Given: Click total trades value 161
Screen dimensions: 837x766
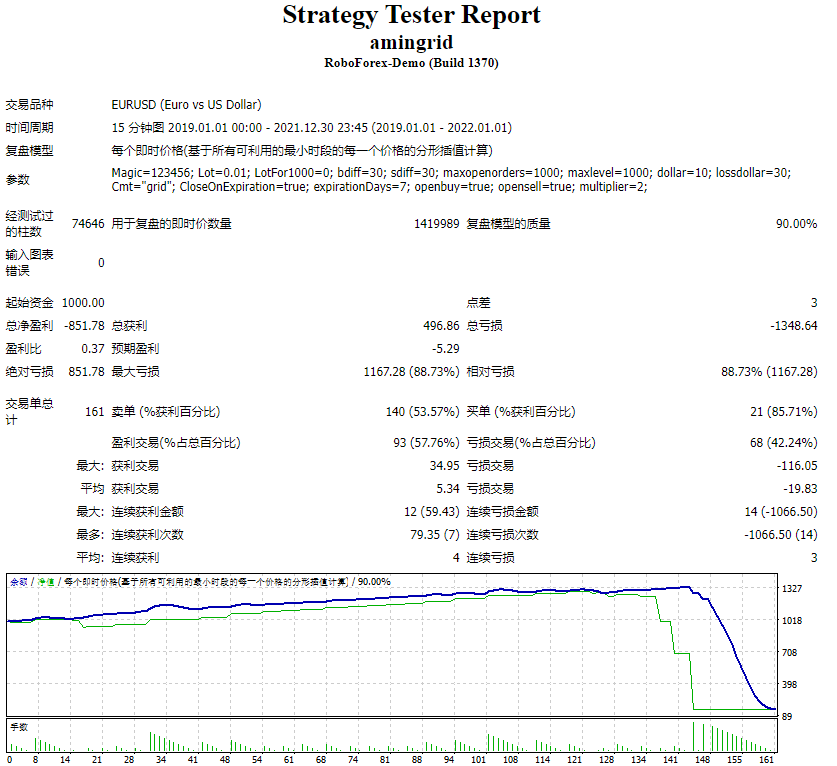Looking at the screenshot, I should (94, 412).
